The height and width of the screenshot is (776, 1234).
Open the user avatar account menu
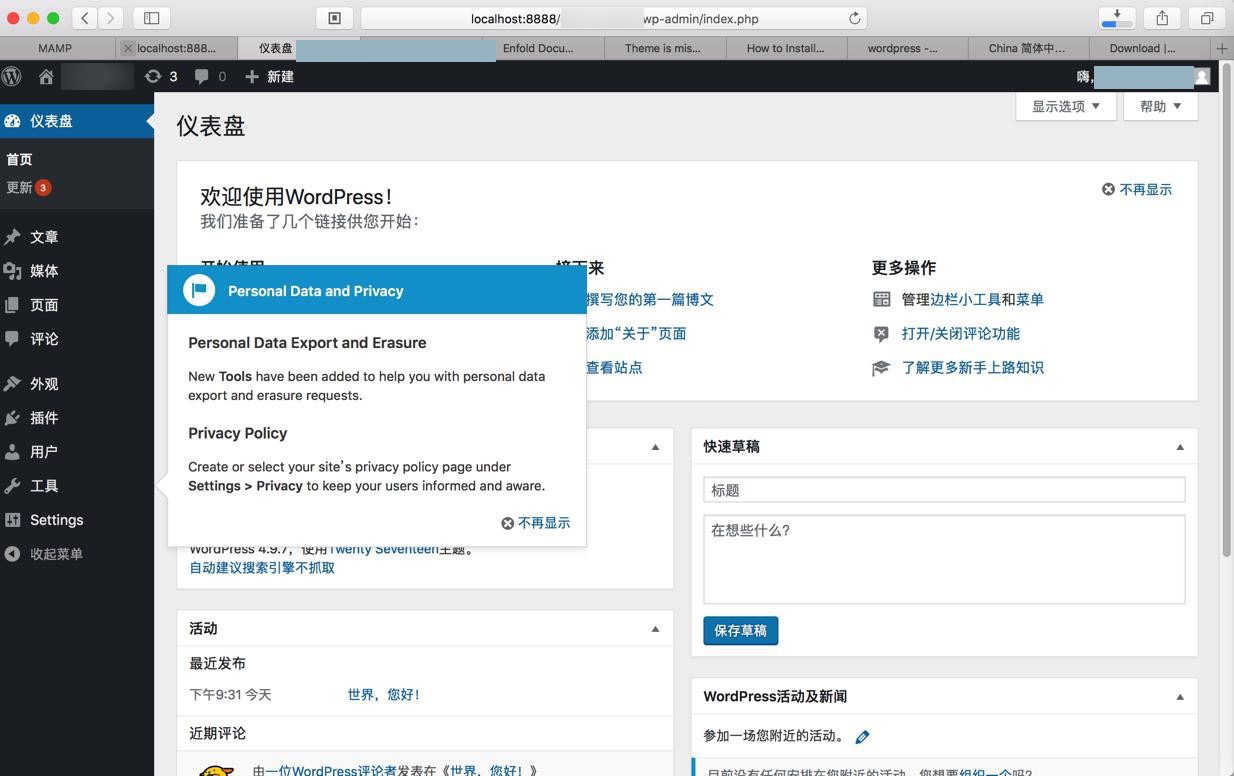click(1202, 76)
